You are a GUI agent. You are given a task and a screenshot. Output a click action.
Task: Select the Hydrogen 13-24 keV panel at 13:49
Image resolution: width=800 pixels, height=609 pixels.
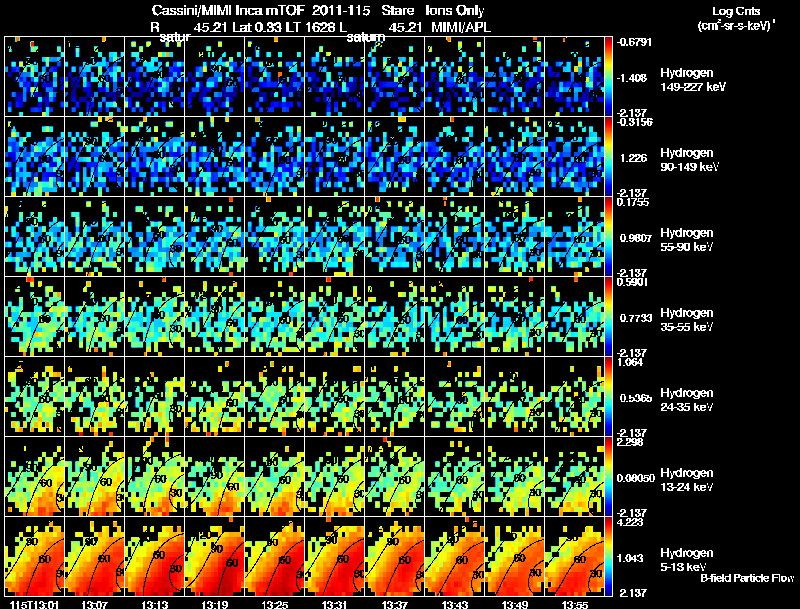pos(515,476)
